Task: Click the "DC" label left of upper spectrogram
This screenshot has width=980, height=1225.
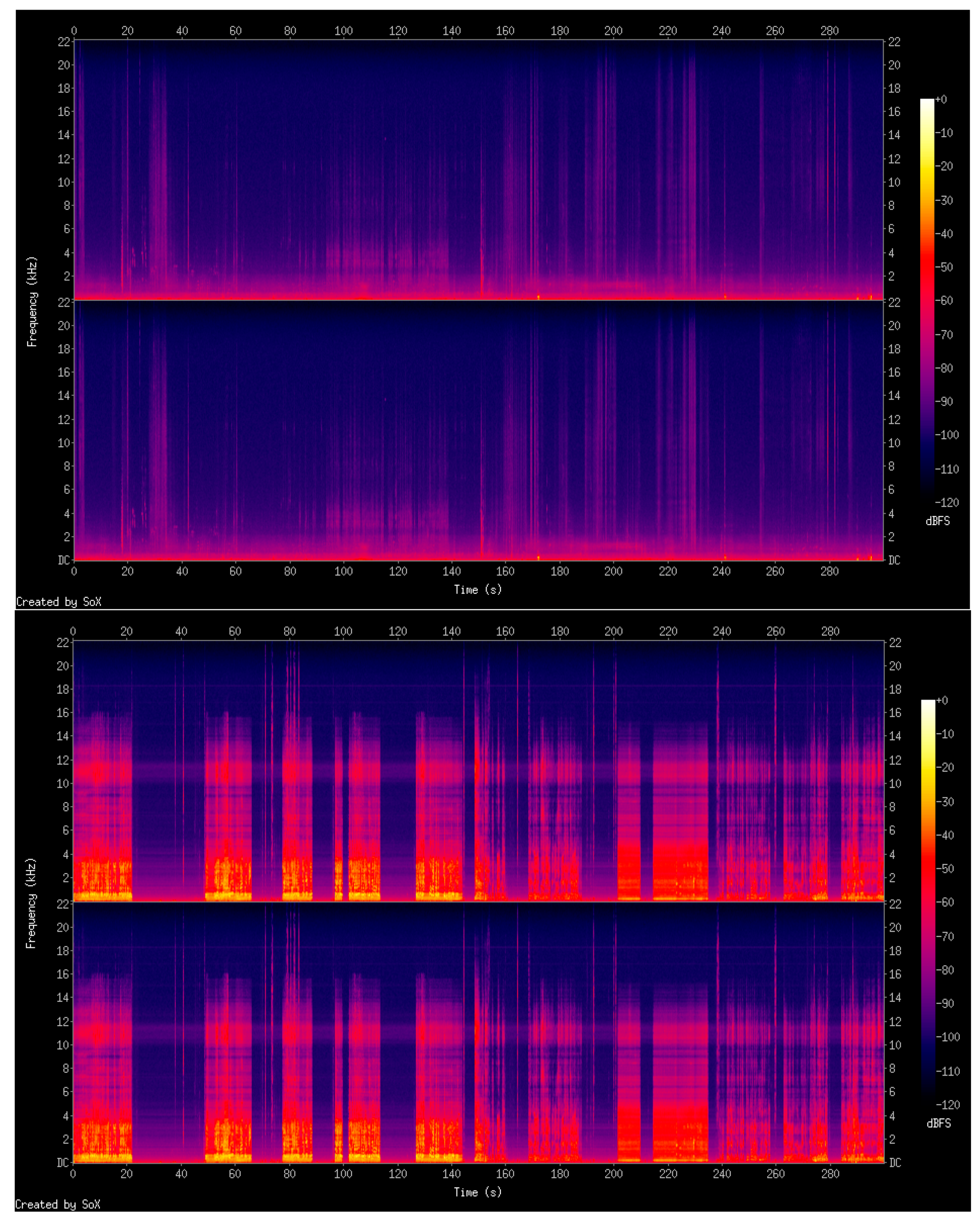Action: (64, 560)
